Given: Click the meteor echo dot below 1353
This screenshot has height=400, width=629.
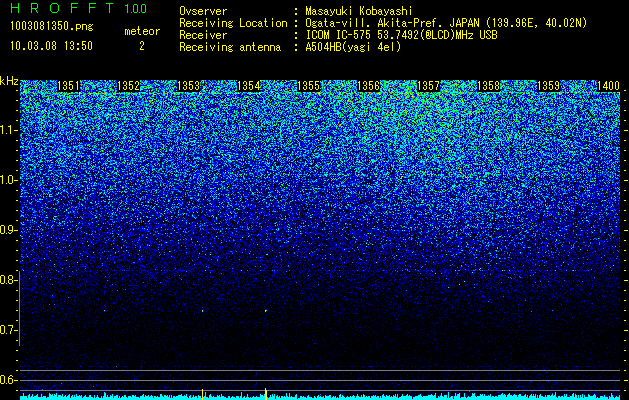Looking at the screenshot, I should 203,311.
